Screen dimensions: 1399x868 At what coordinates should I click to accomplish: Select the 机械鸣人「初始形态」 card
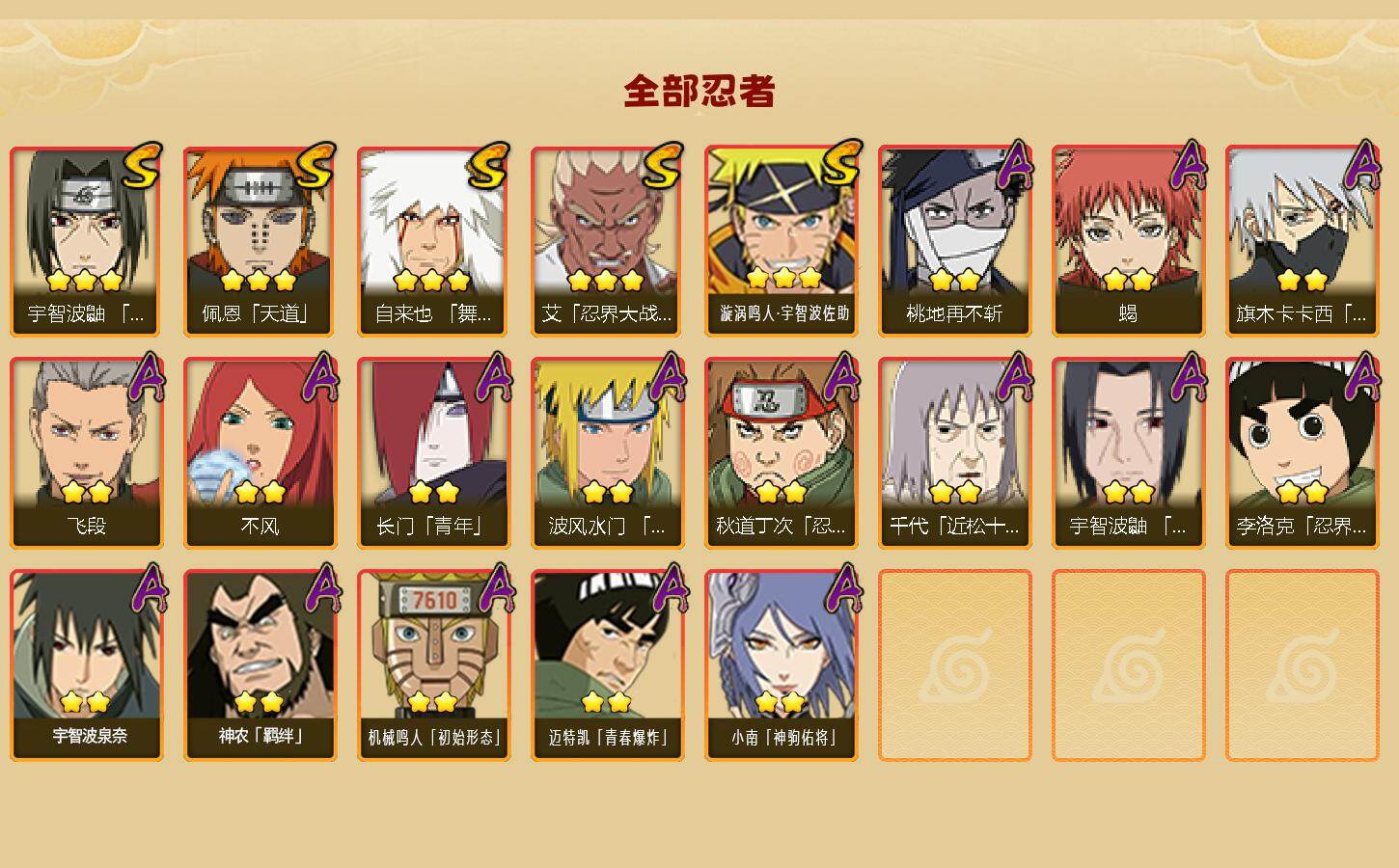[433, 665]
